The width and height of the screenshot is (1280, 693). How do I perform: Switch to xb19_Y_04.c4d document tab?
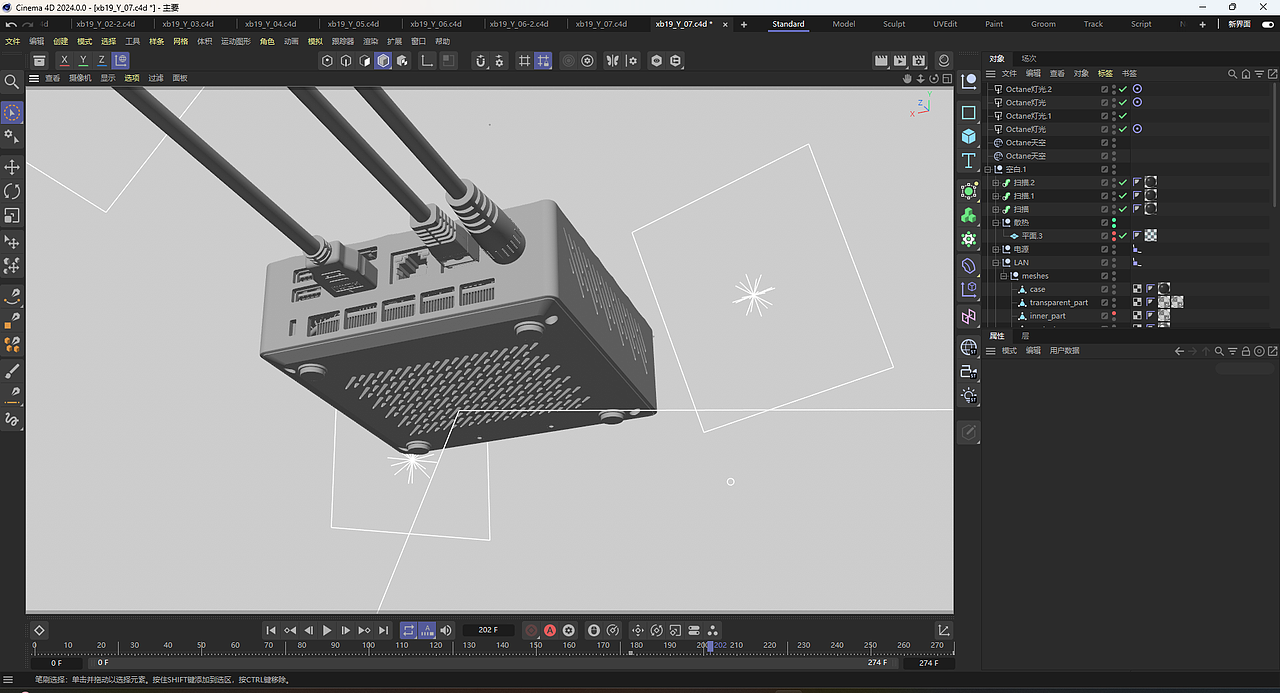[x=270, y=24]
